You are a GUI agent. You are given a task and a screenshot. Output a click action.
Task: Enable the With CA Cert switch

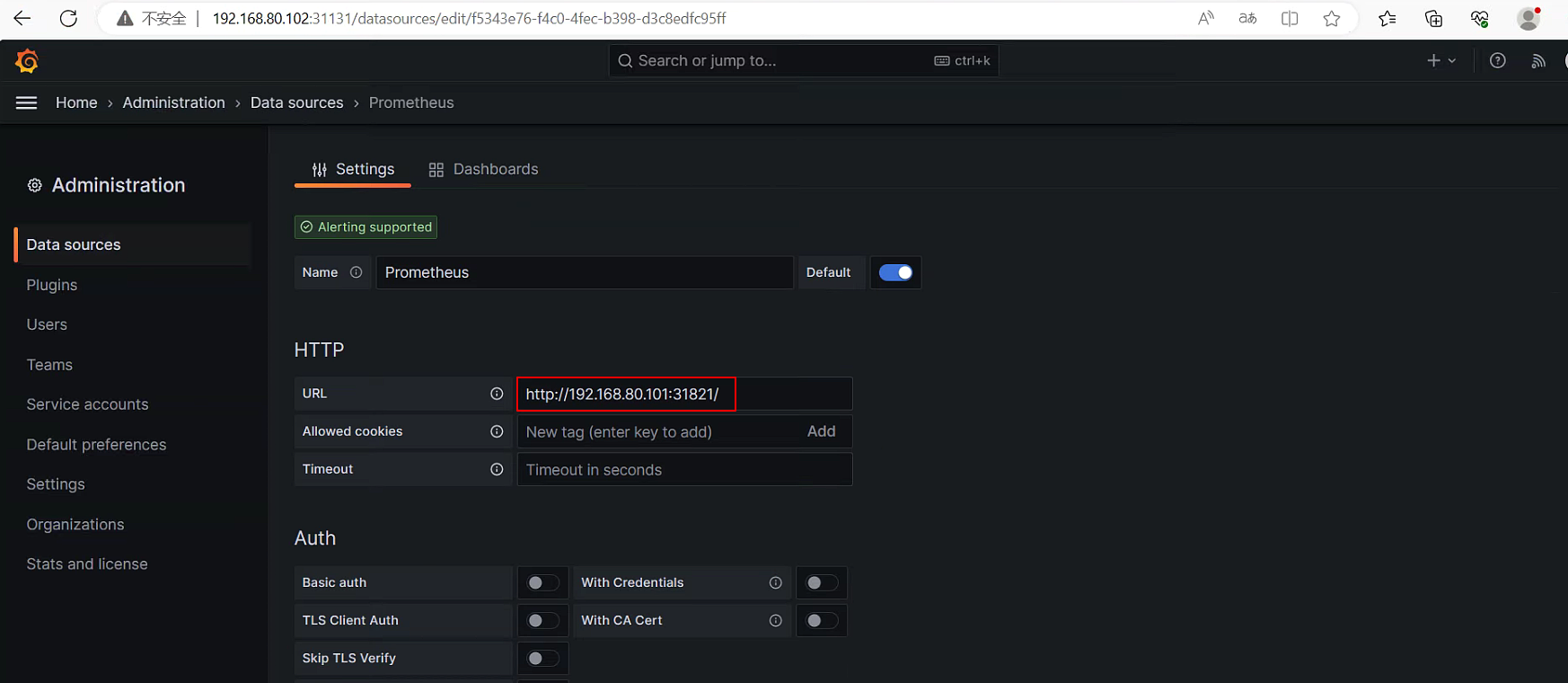coord(822,620)
